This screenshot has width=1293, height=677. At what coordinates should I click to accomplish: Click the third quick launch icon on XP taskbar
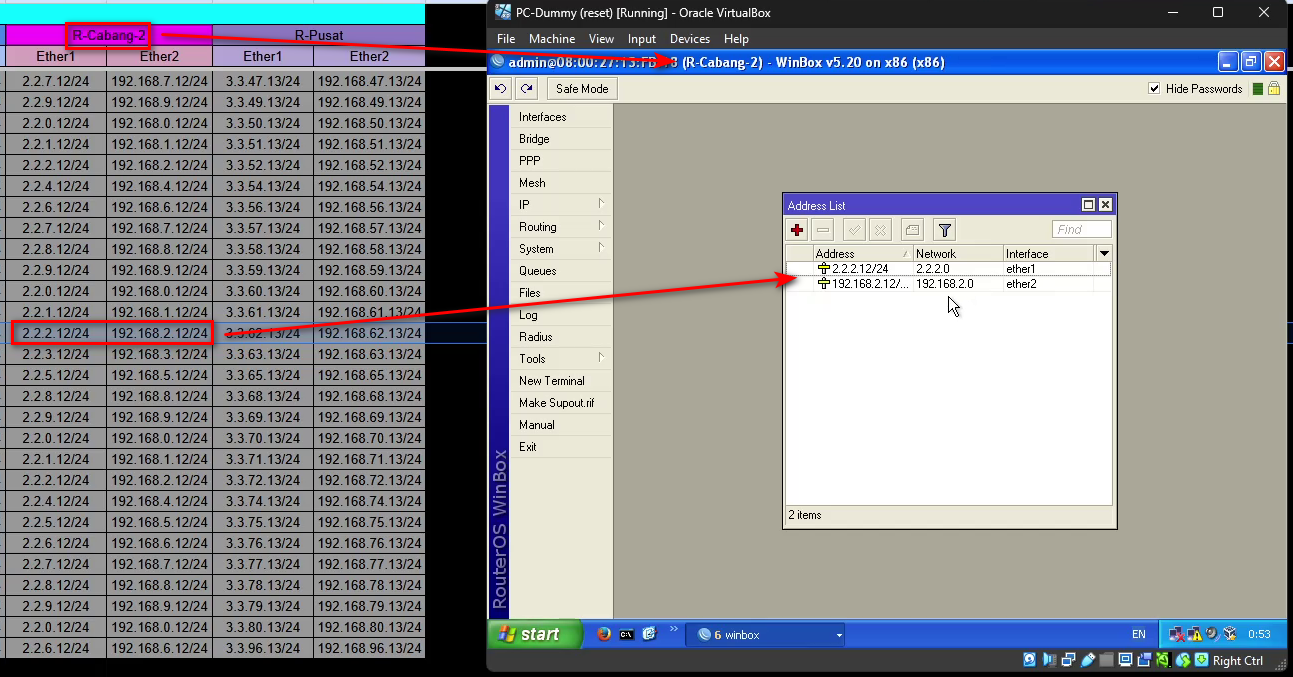click(649, 634)
